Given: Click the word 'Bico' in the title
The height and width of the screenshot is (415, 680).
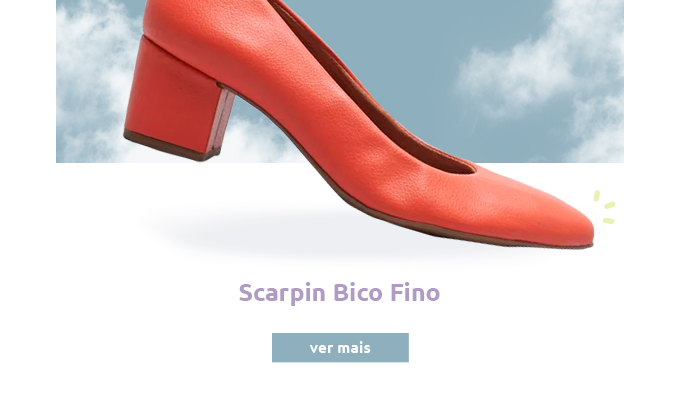Looking at the screenshot, I should pyautogui.click(x=358, y=292).
